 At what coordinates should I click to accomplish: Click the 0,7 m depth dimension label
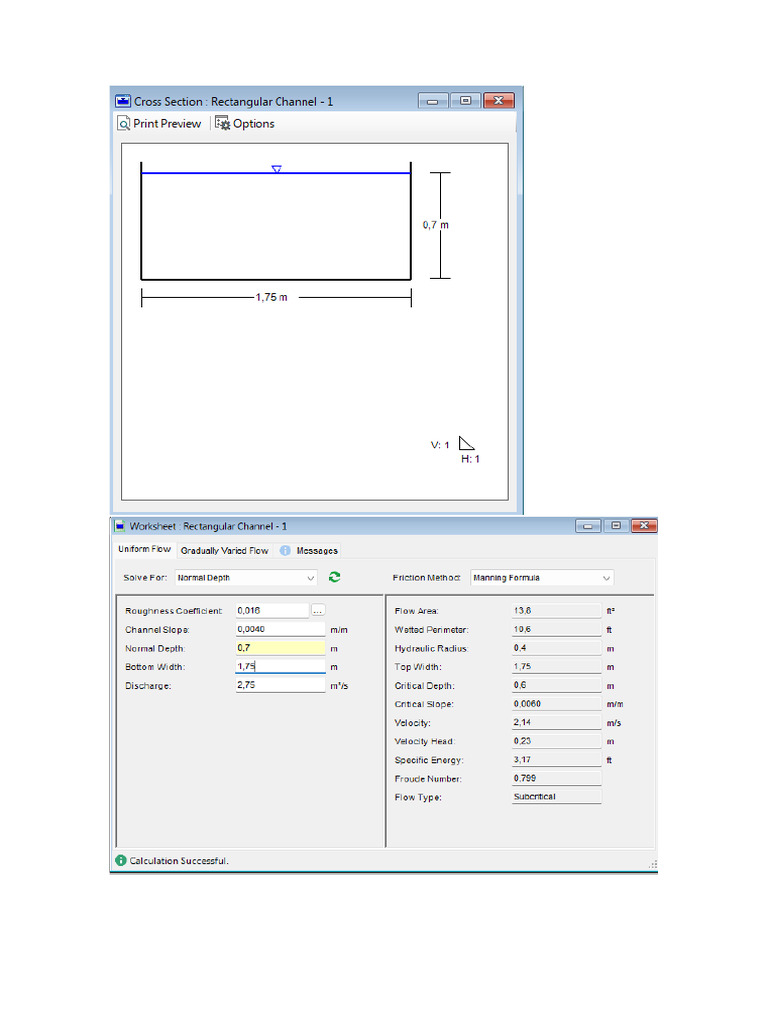[x=436, y=225]
